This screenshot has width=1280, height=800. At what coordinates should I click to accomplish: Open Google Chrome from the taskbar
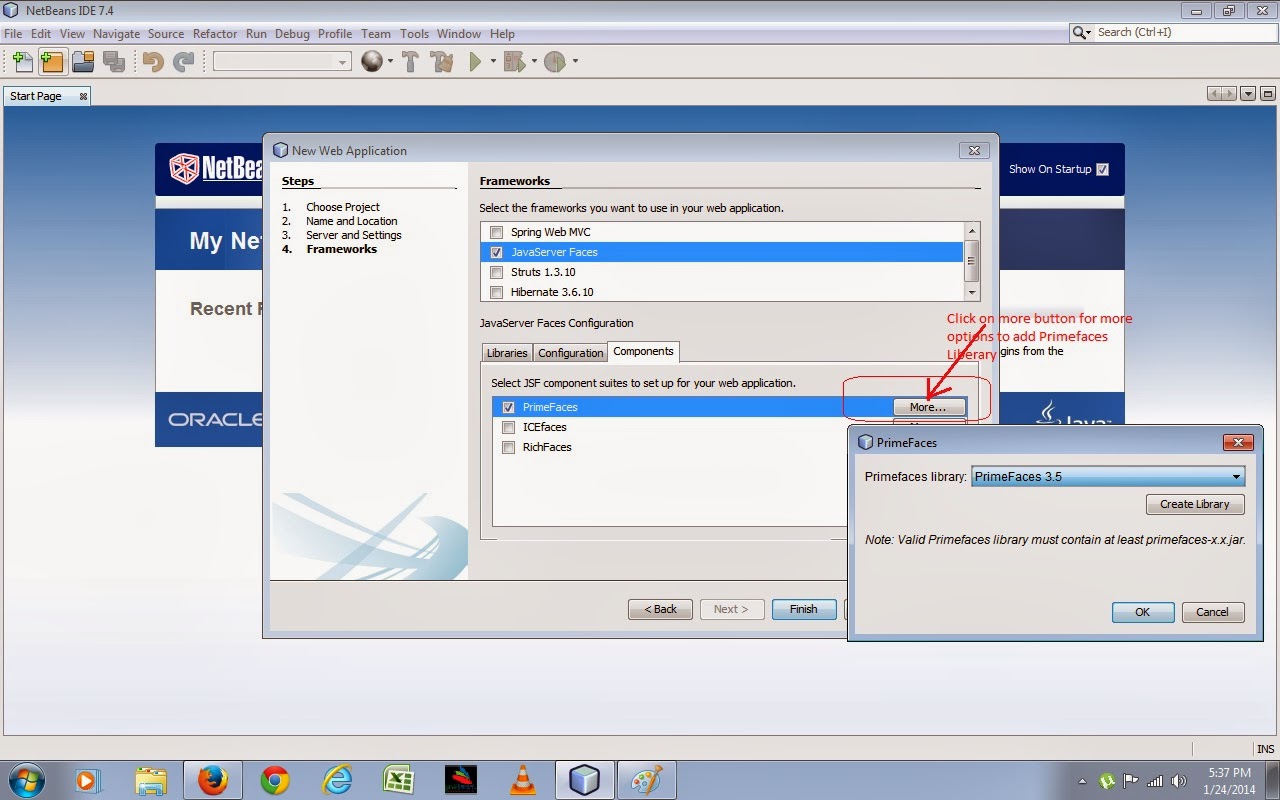click(x=275, y=780)
